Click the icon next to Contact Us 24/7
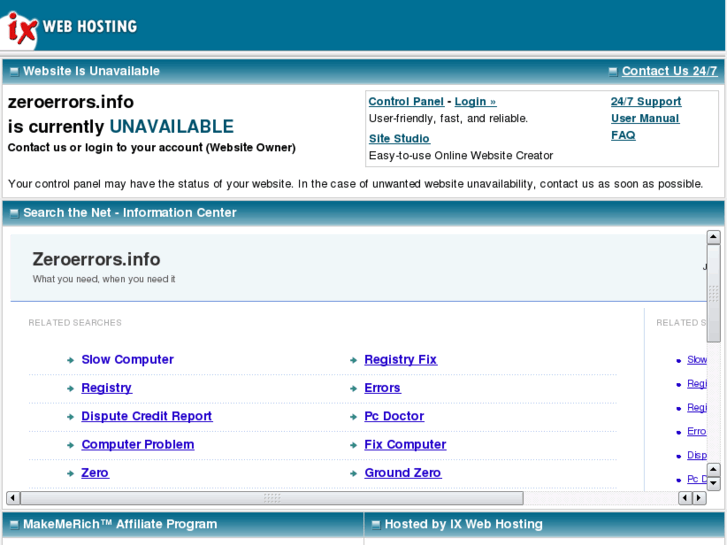The image size is (727, 545). tap(613, 71)
